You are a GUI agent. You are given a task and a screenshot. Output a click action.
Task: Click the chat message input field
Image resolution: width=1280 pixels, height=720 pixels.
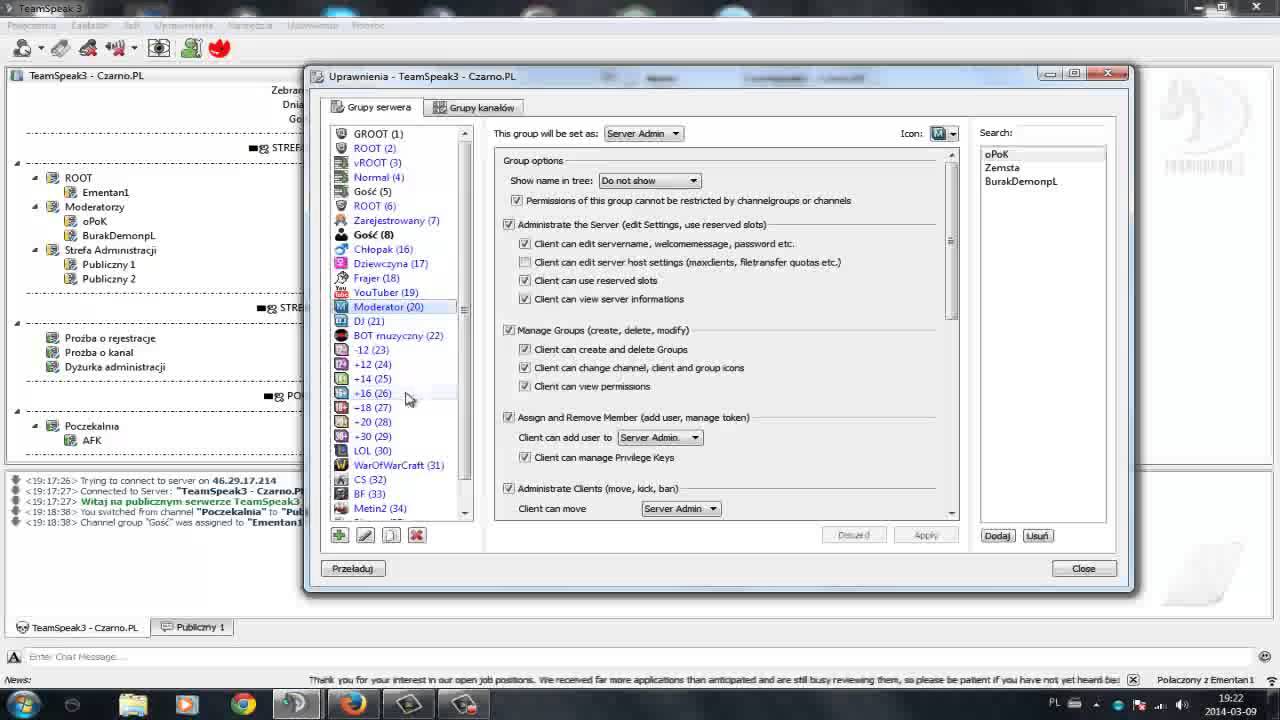(x=638, y=657)
